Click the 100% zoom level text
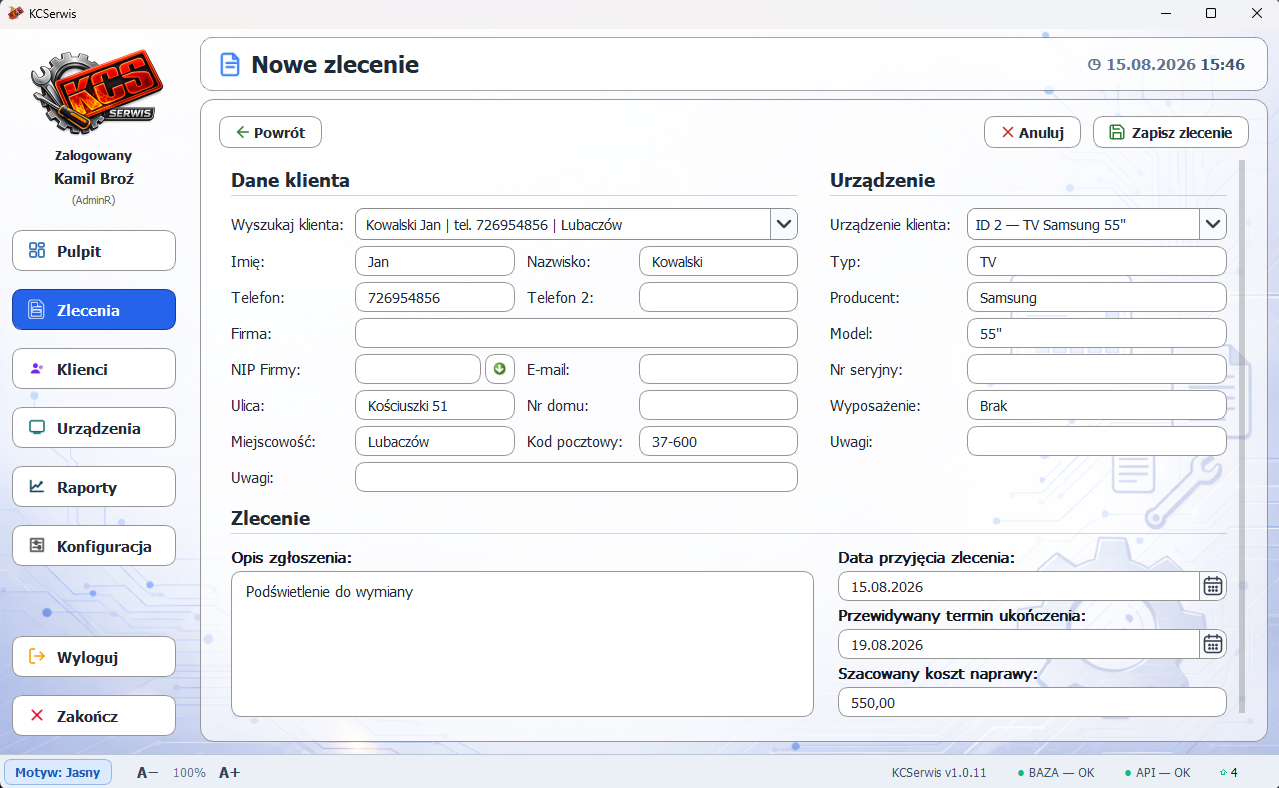Screen dimensions: 1279x788 (x=189, y=773)
